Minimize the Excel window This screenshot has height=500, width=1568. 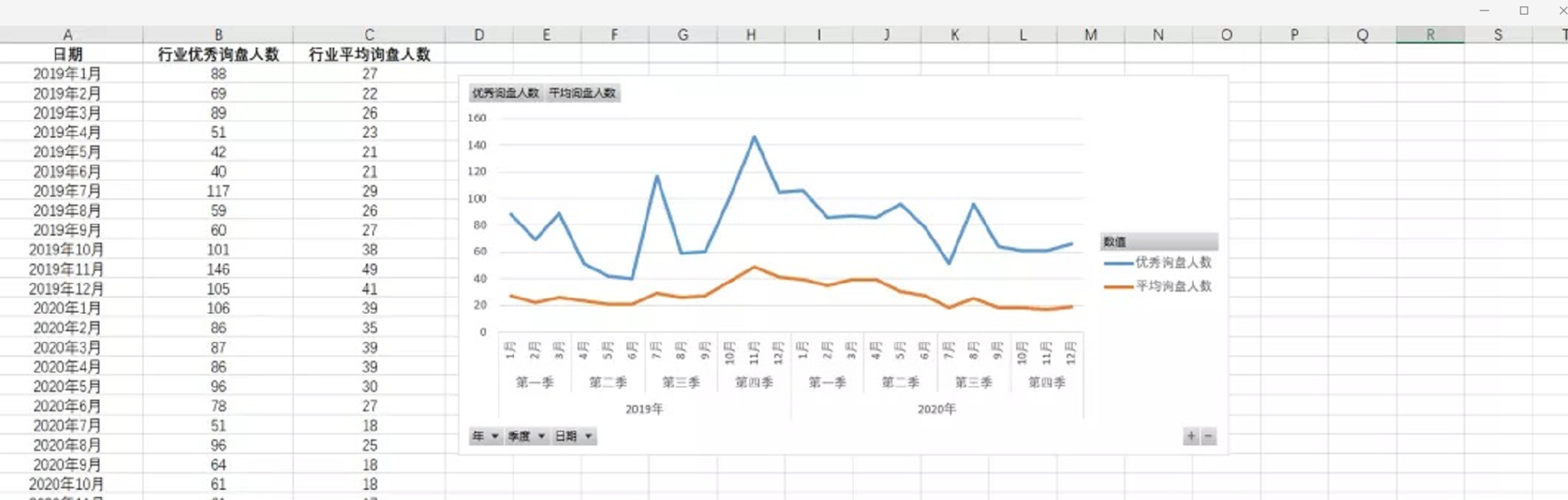point(1484,11)
